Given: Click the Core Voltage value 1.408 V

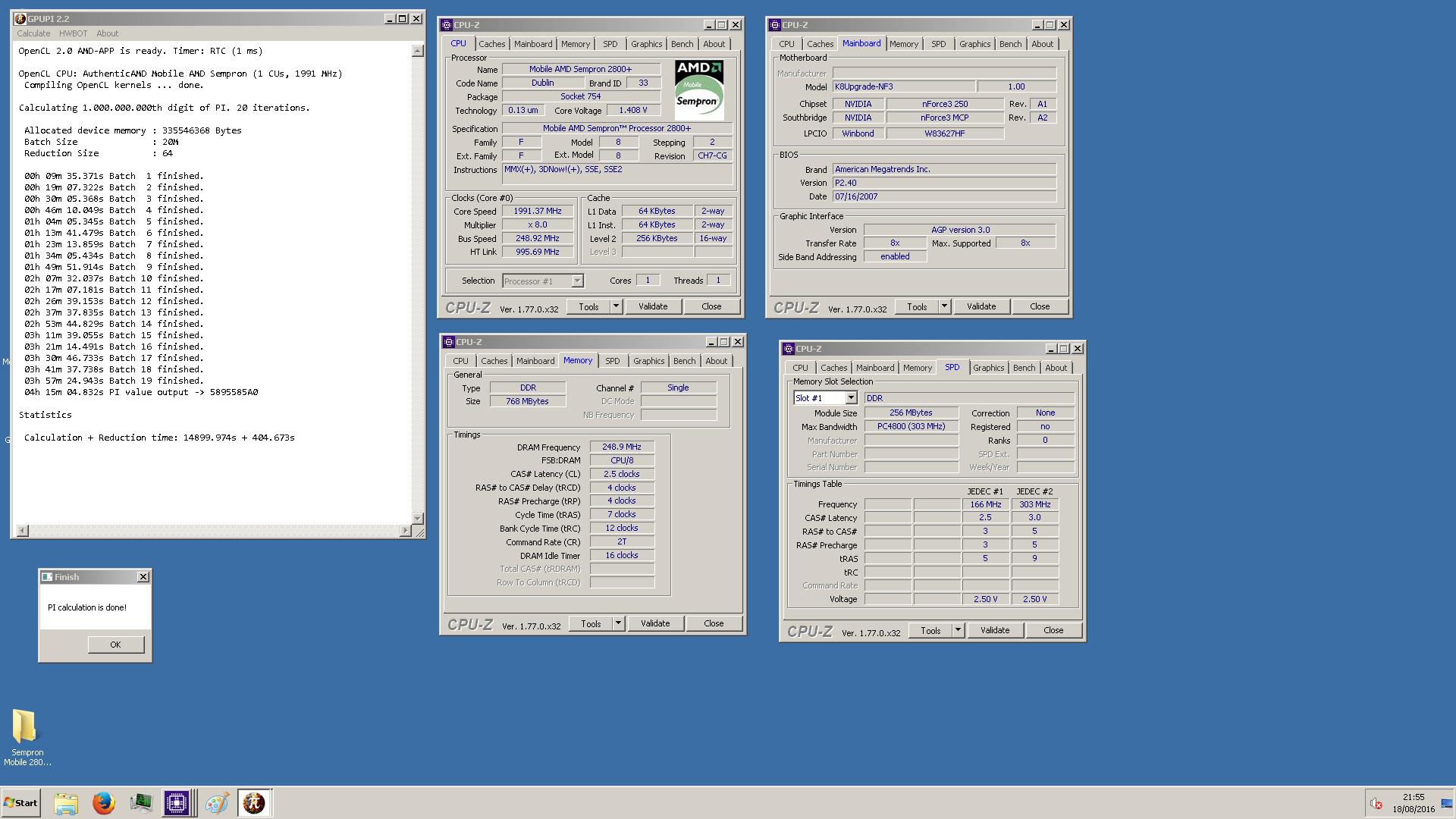Looking at the screenshot, I should [x=632, y=110].
